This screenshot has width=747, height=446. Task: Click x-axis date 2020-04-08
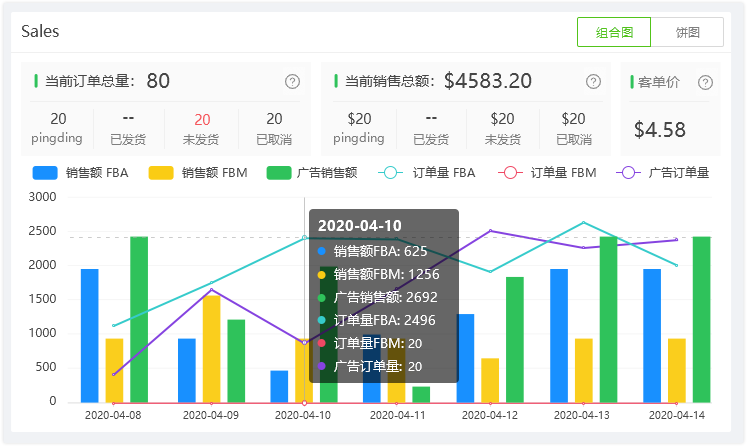pyautogui.click(x=113, y=415)
